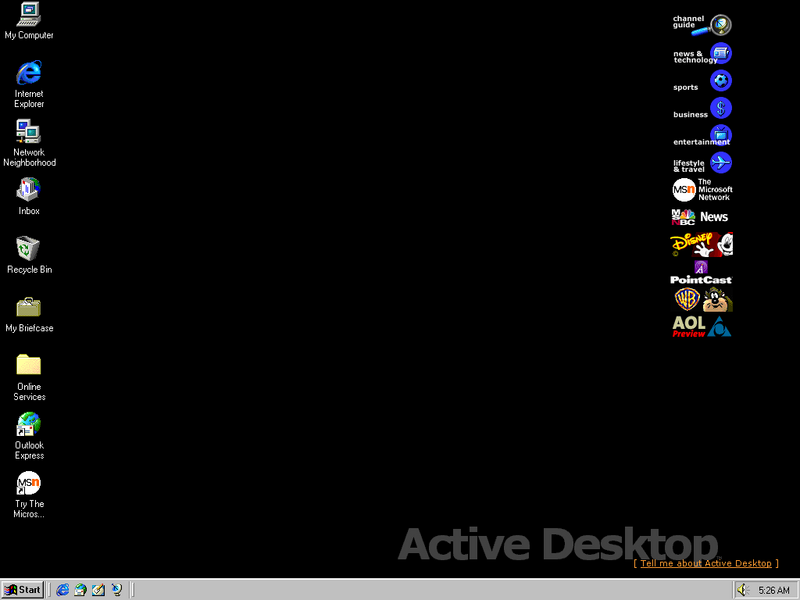Open the AOL Preview channel
The width and height of the screenshot is (800, 600).
click(x=702, y=327)
